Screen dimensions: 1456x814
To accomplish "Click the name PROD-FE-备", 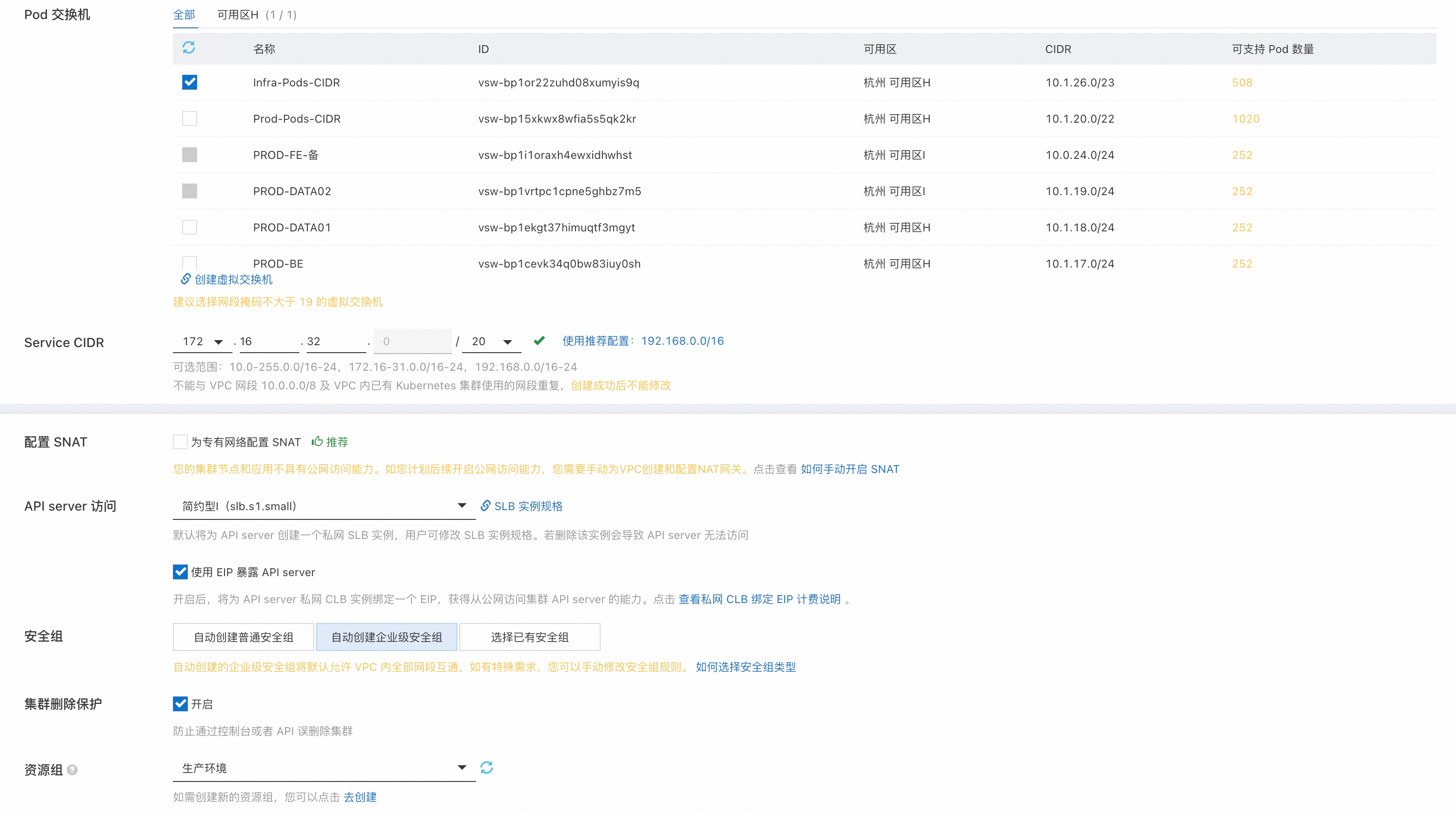I will (285, 155).
